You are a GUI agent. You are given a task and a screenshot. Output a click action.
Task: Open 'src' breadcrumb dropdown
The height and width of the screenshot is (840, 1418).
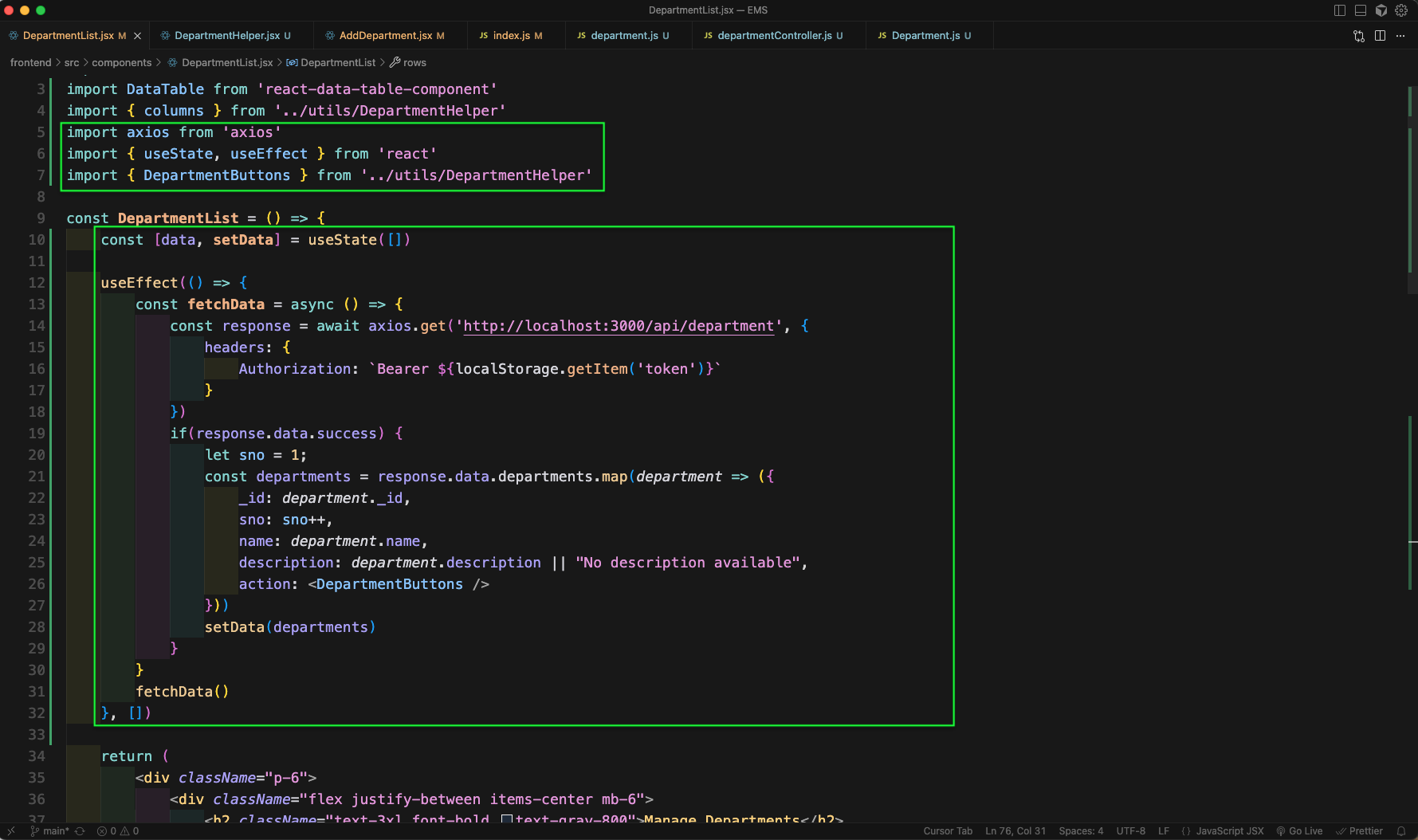[x=72, y=62]
